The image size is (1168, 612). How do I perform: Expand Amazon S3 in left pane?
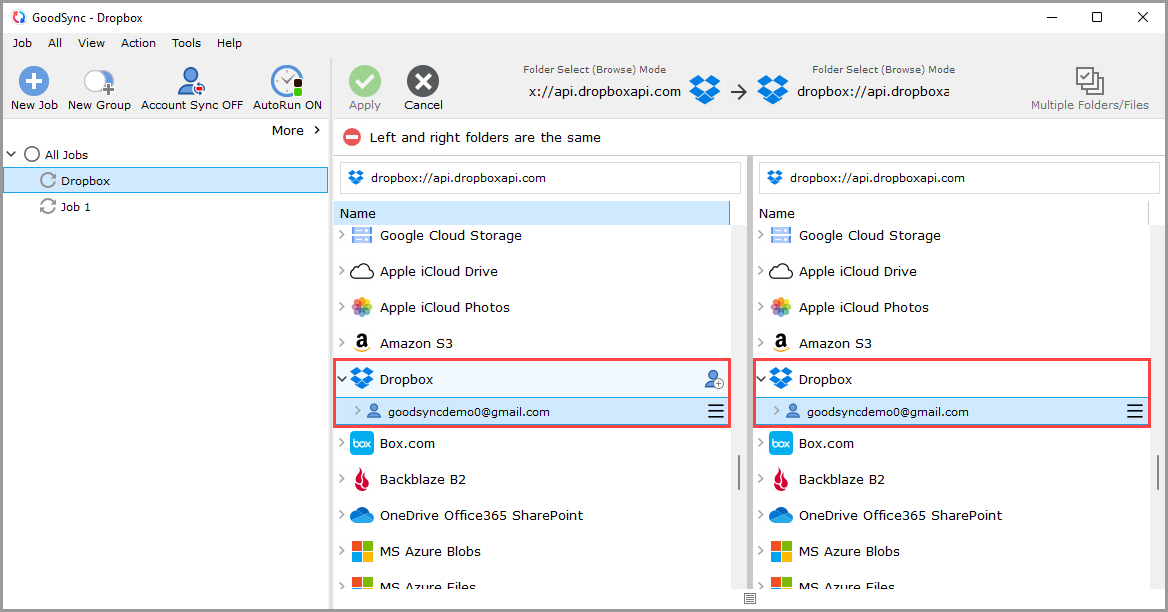click(342, 342)
